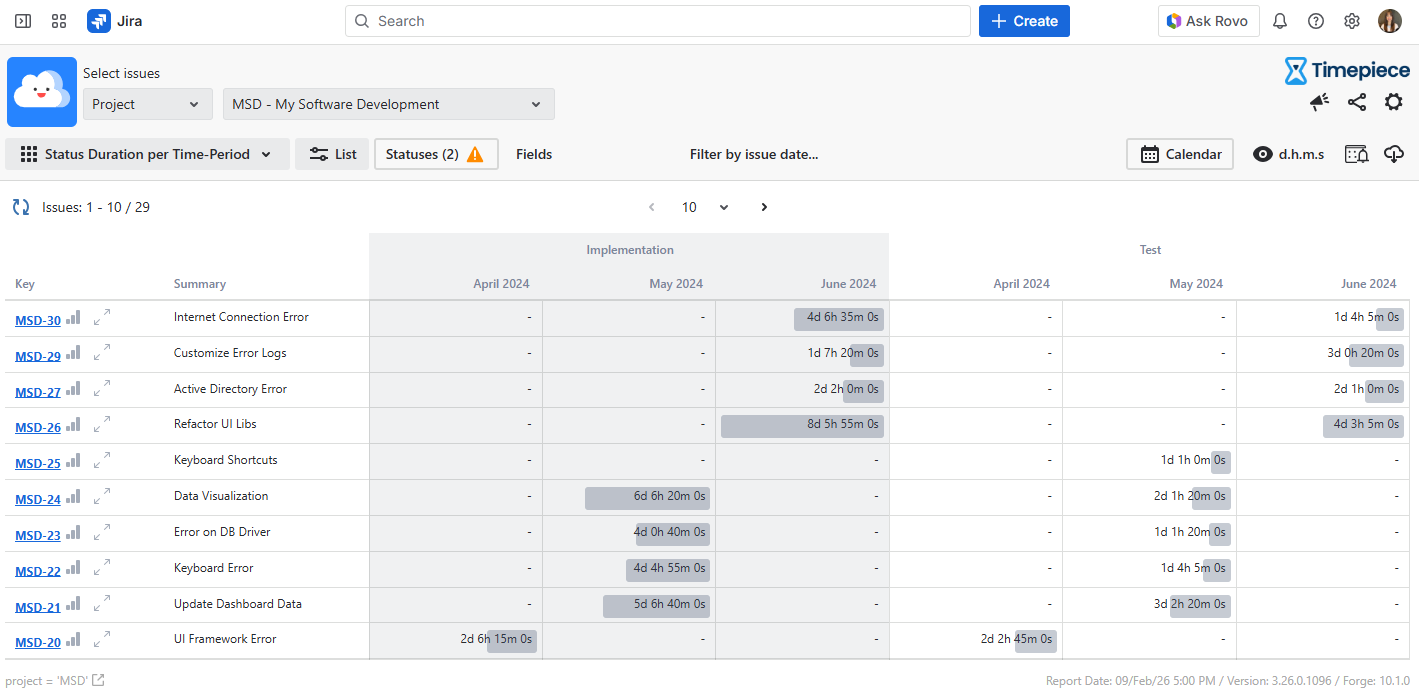
Task: Open the Project issue-selection dropdown
Action: click(x=147, y=104)
